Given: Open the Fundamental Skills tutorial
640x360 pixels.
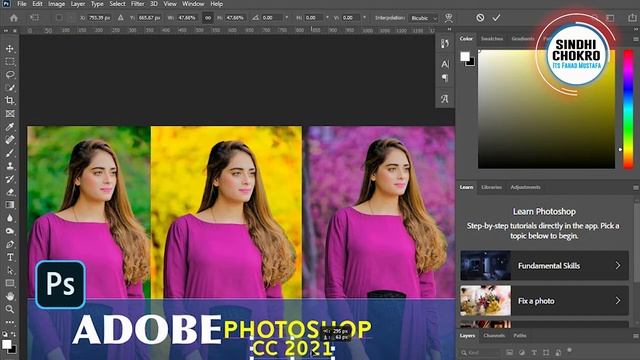Looking at the screenshot, I should (x=544, y=265).
